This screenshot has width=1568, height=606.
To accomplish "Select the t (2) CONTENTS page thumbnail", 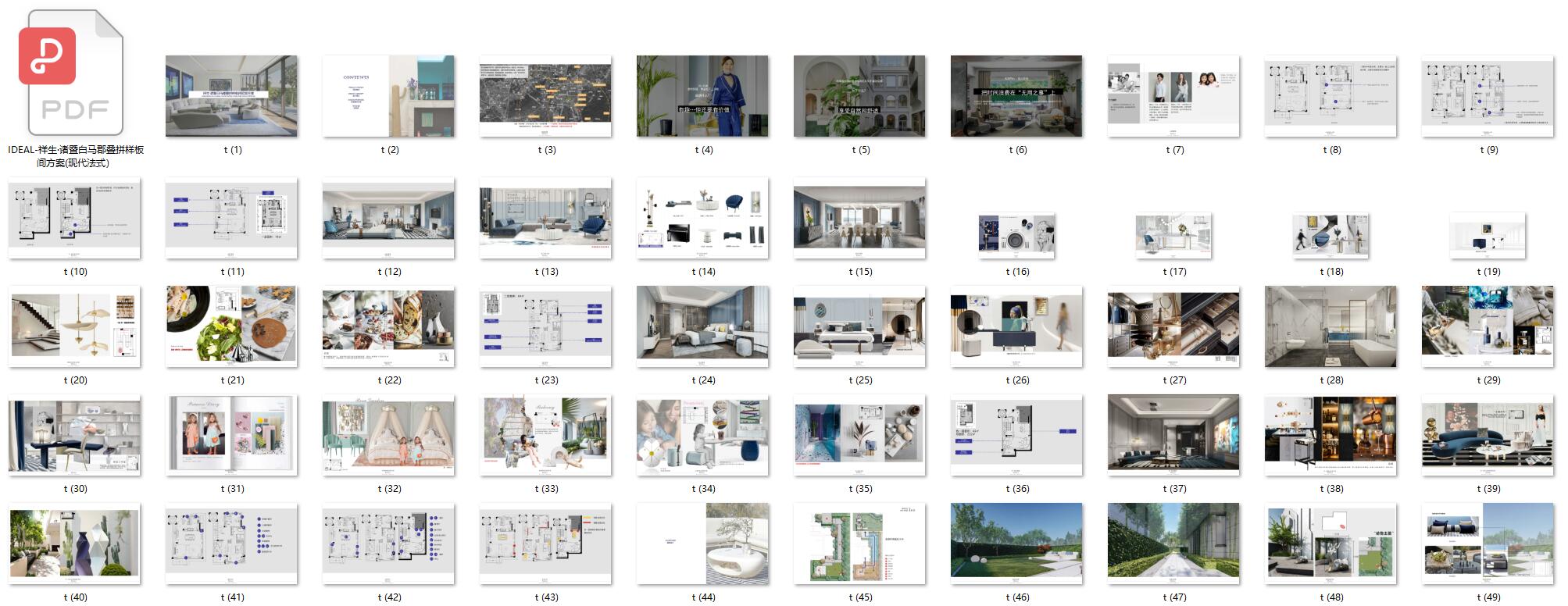I will coord(388,96).
